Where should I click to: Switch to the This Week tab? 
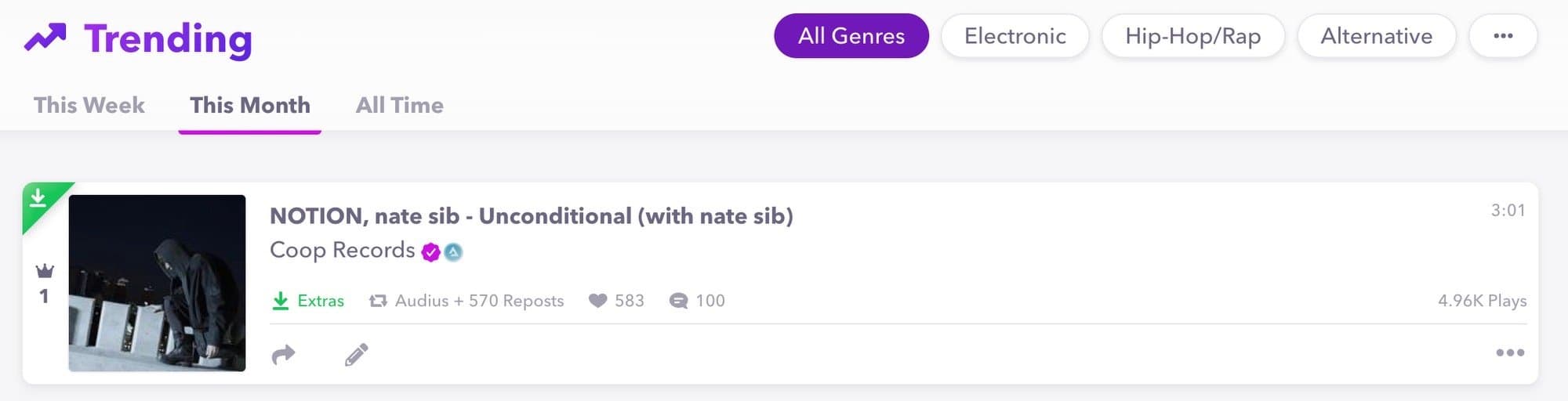point(89,105)
